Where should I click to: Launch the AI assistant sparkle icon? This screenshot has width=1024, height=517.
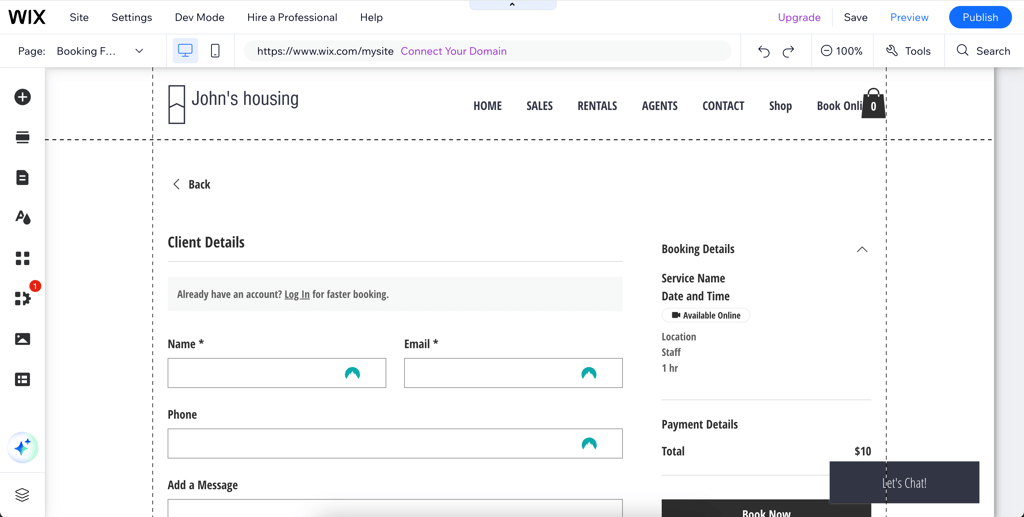(23, 448)
